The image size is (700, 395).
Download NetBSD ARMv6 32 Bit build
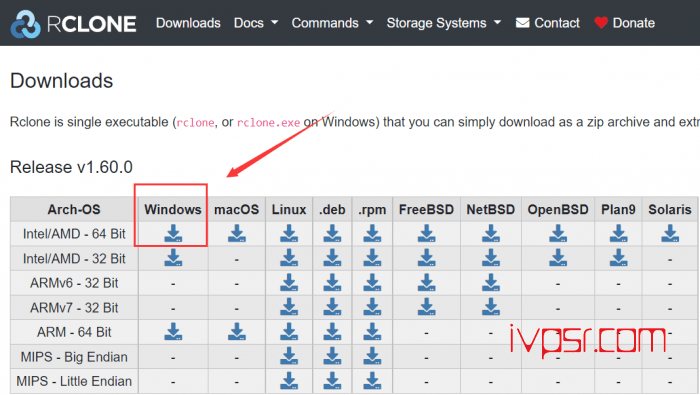click(491, 283)
